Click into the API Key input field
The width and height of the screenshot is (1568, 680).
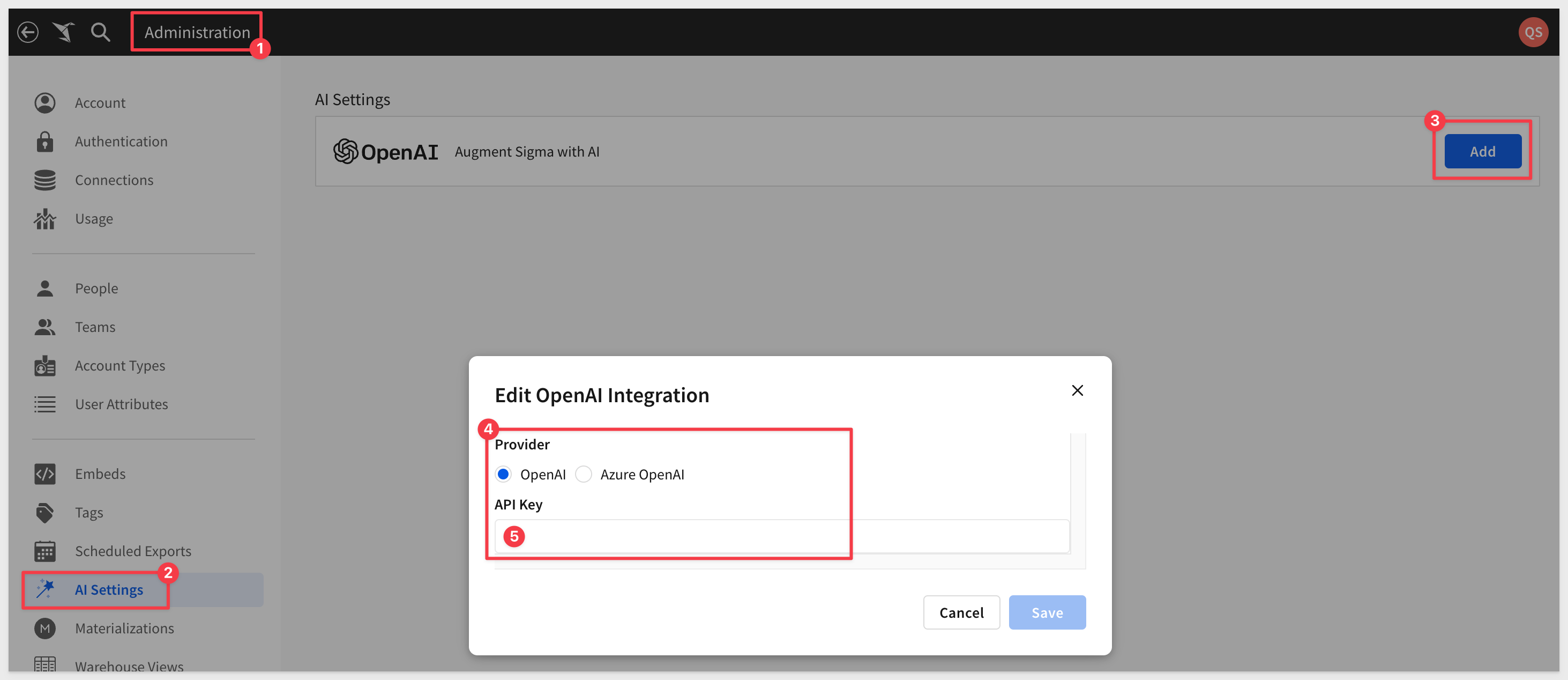coord(781,536)
